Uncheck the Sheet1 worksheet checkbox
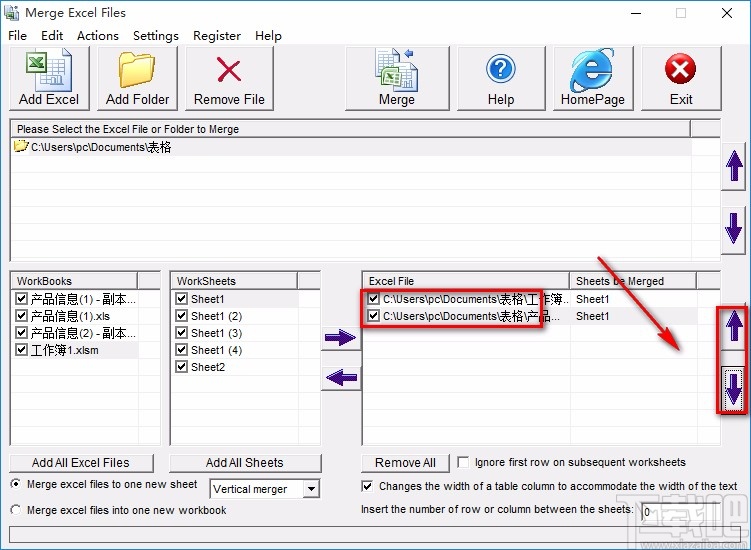The height and width of the screenshot is (550, 751). pos(181,299)
